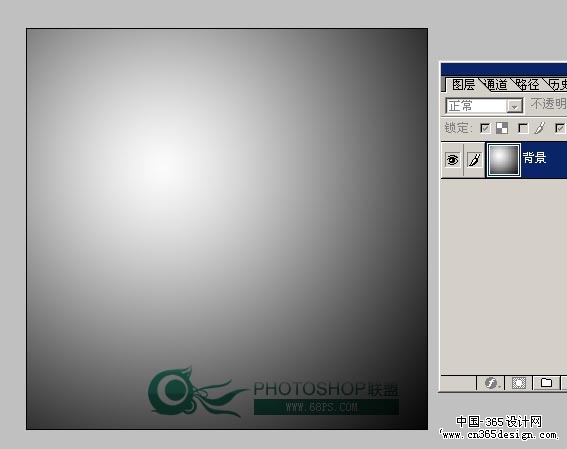Viewport: 567px width, 449px height.
Task: Click the paintbrush icon beside 背景 layer
Action: pyautogui.click(x=474, y=159)
